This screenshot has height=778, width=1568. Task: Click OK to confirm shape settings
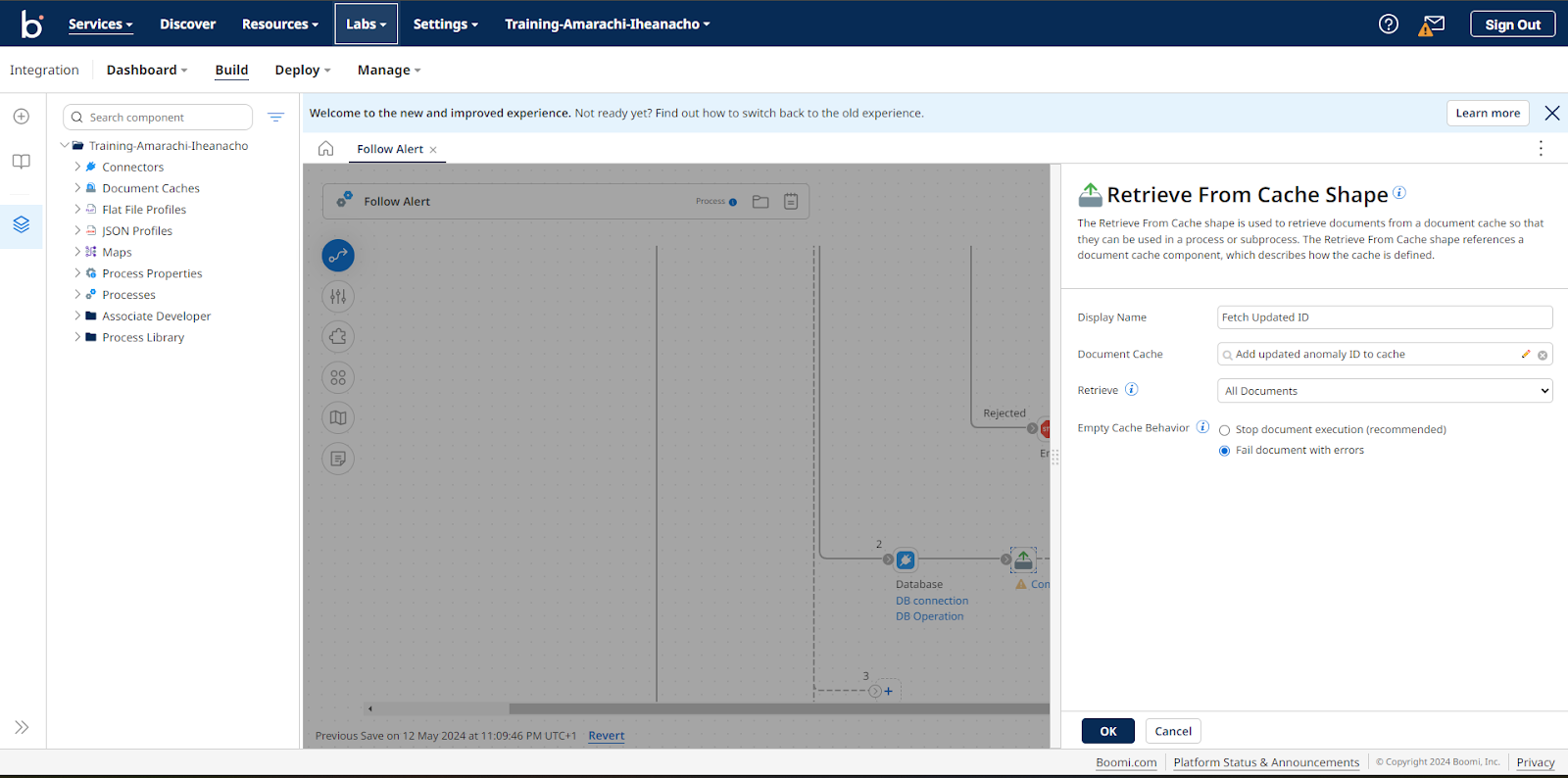point(1108,731)
